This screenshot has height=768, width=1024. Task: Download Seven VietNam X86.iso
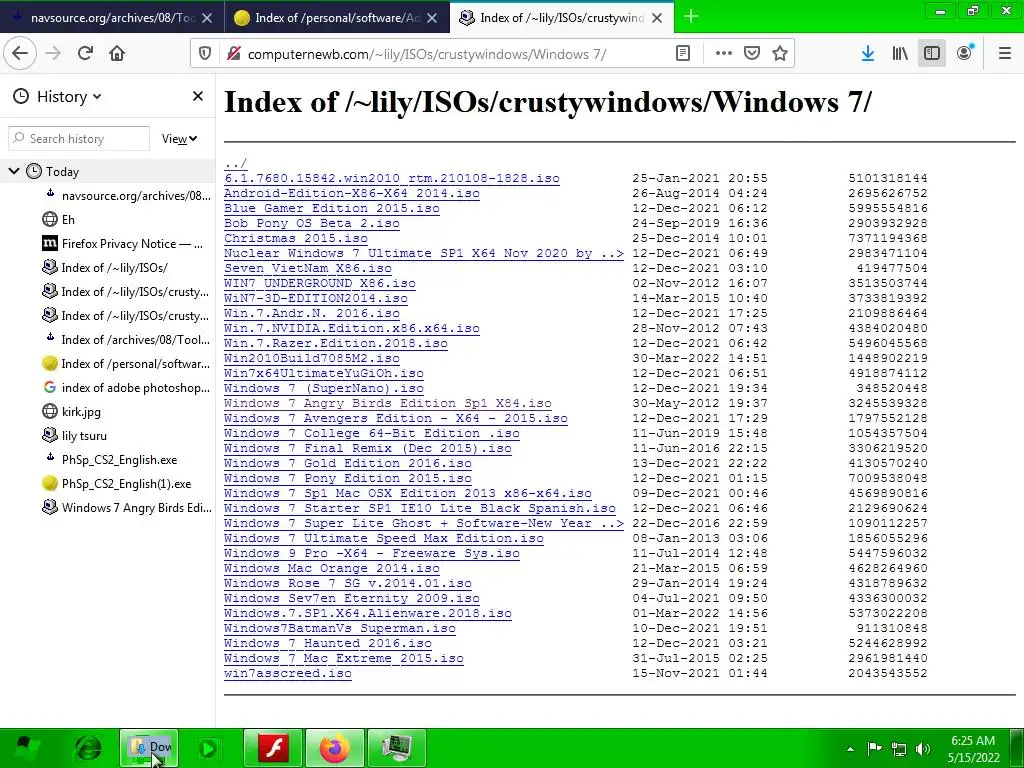[308, 268]
